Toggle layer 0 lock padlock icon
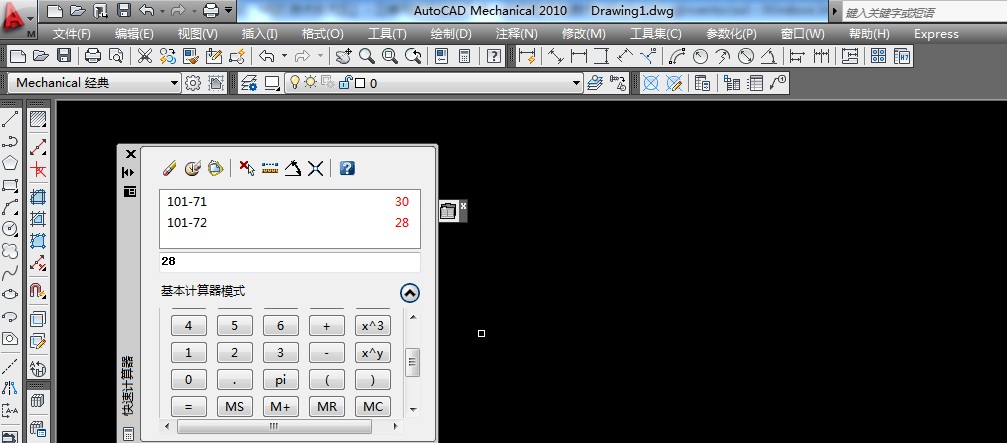This screenshot has height=443, width=1007. (x=345, y=83)
